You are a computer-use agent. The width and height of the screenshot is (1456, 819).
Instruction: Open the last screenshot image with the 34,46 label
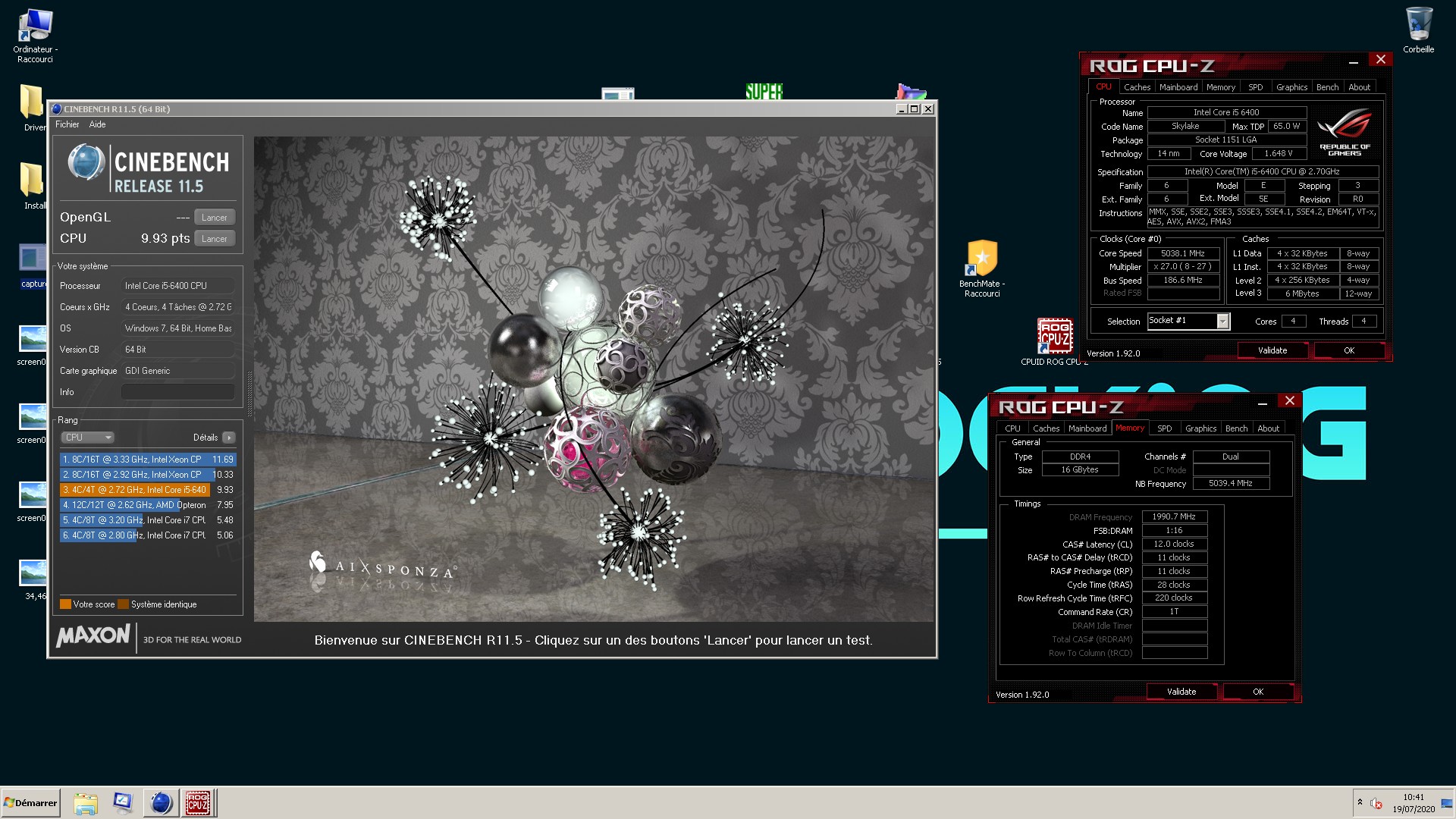tap(33, 579)
